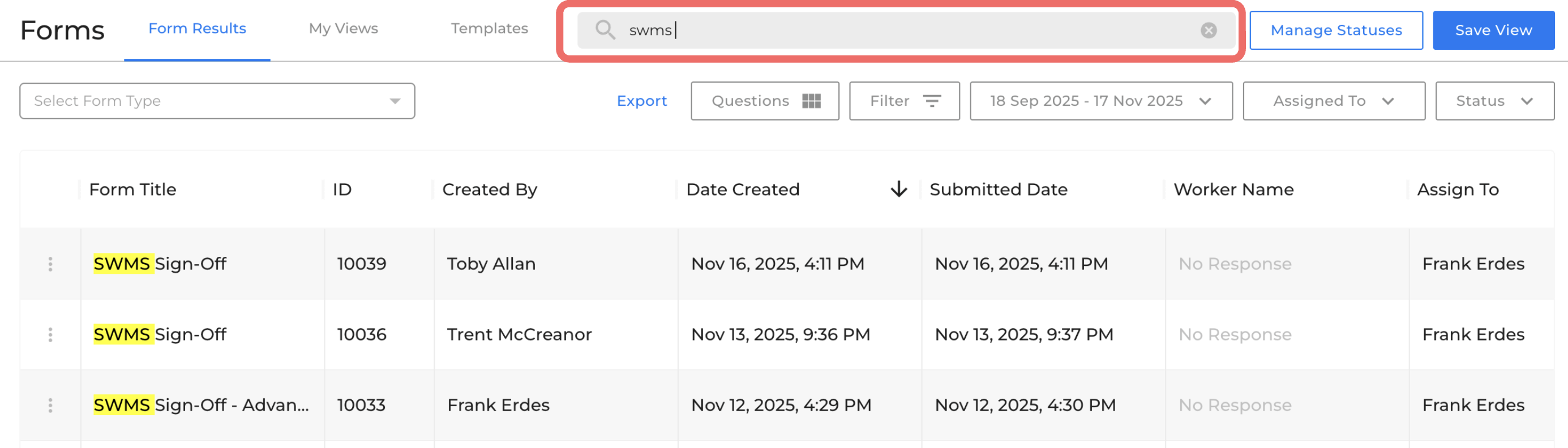Open the row menu for form 10033
Screen dimensions: 1568x448
click(x=50, y=405)
